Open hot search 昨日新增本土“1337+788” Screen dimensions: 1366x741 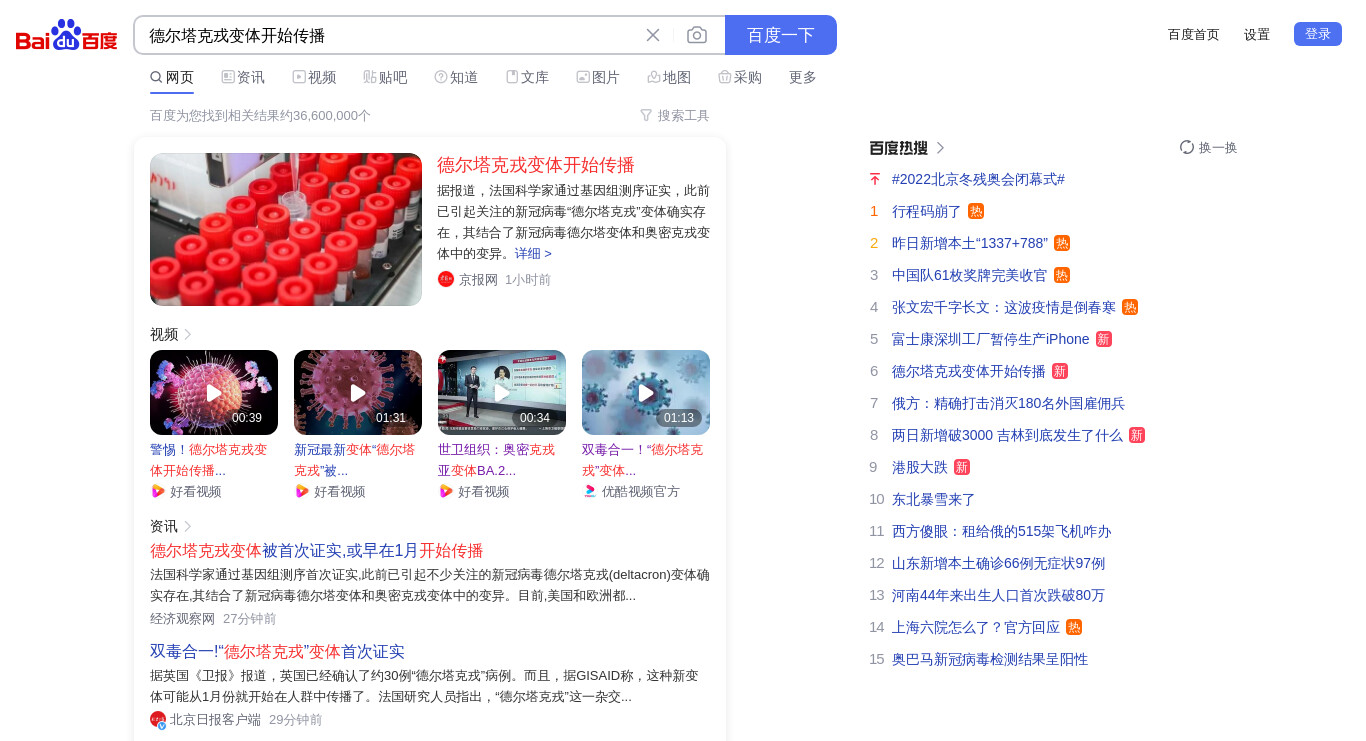point(970,243)
